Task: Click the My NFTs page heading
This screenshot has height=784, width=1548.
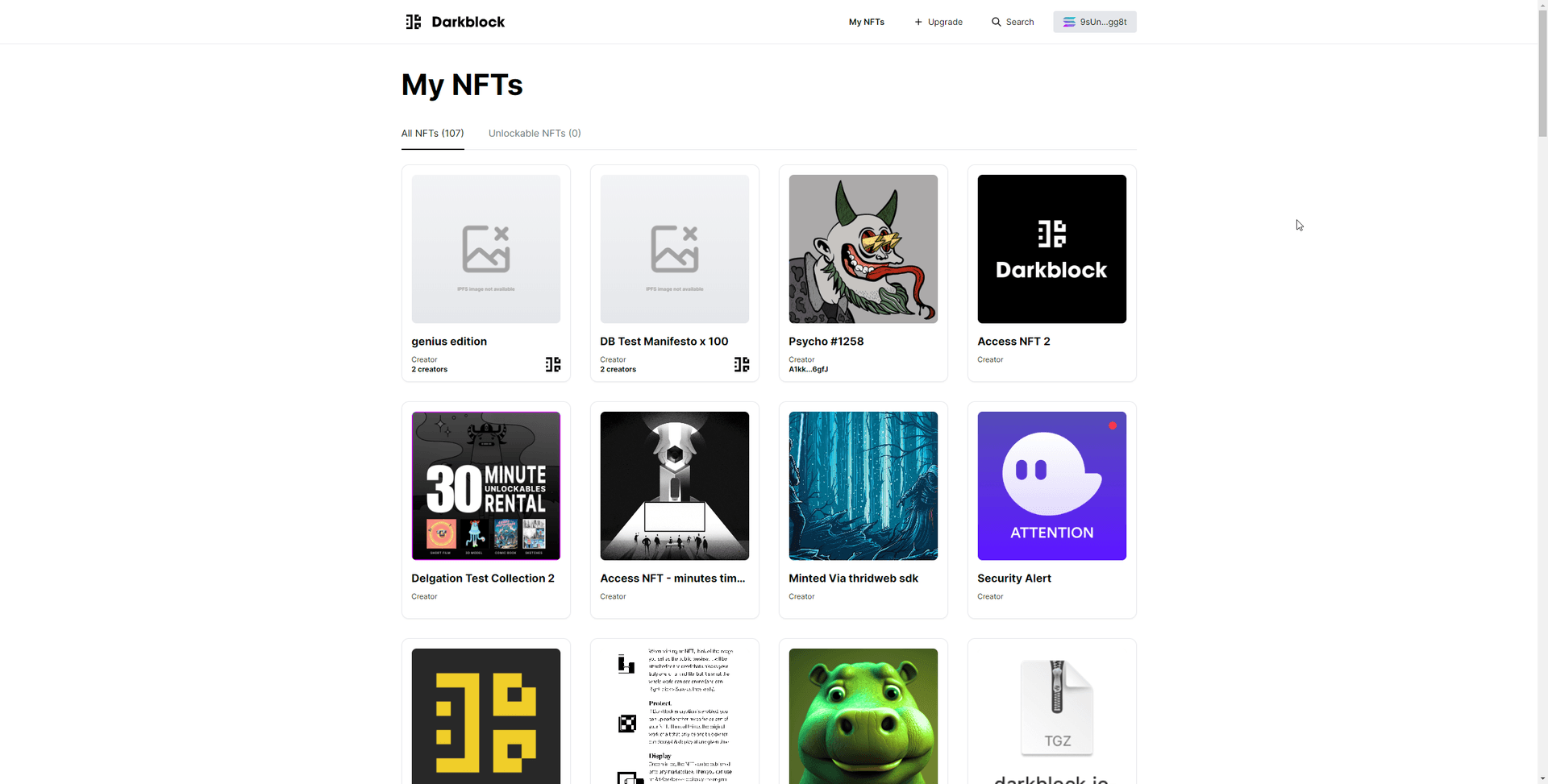Action: tap(462, 85)
